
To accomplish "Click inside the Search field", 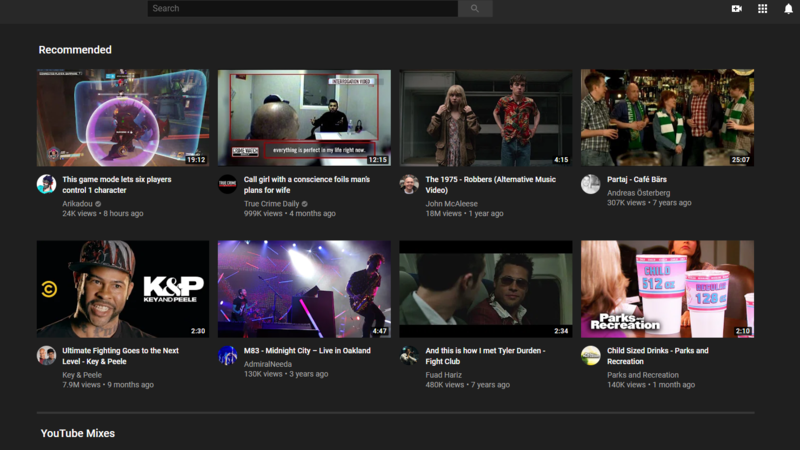I will pos(303,9).
